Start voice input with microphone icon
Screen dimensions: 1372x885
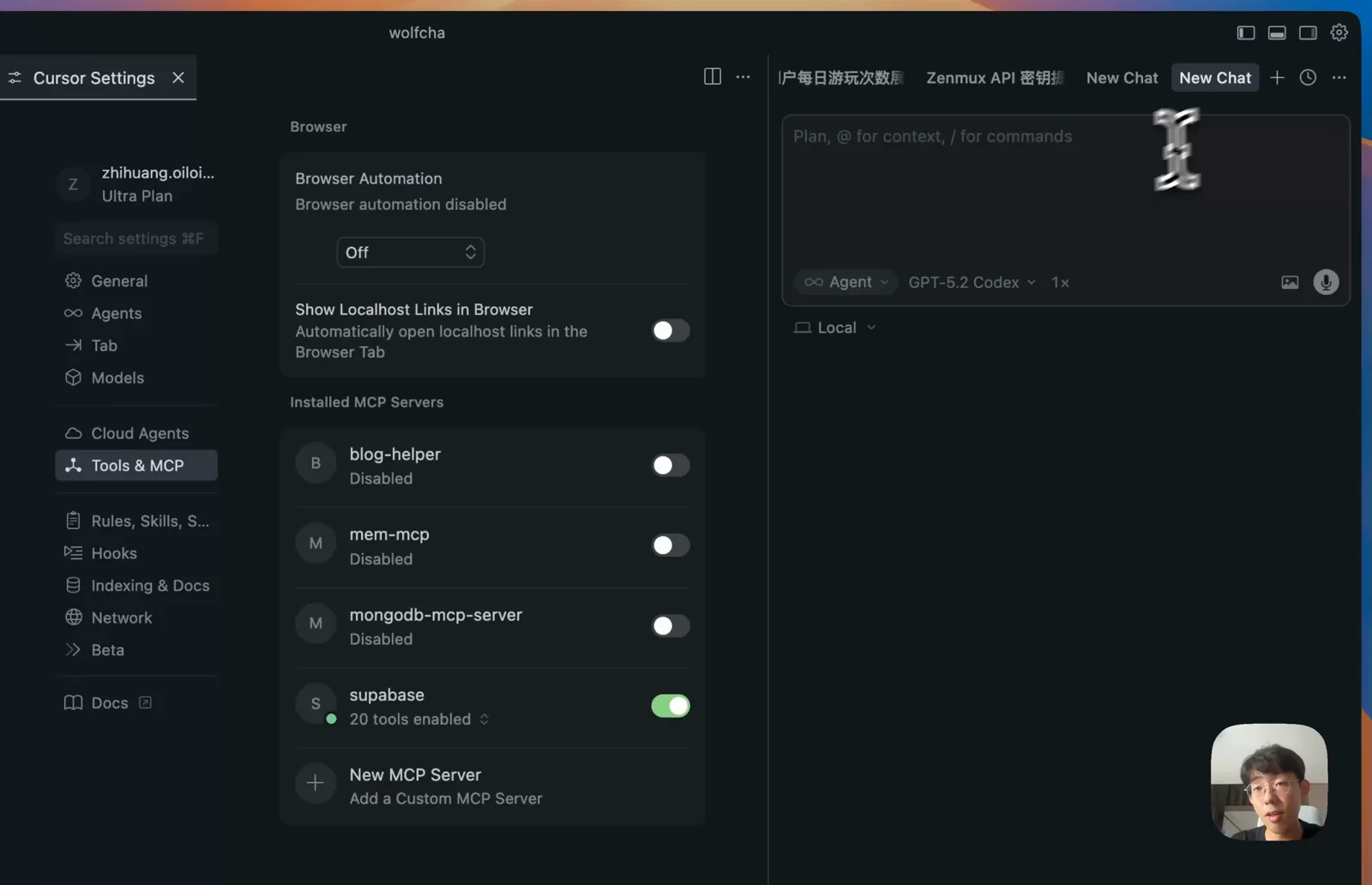[x=1326, y=282]
